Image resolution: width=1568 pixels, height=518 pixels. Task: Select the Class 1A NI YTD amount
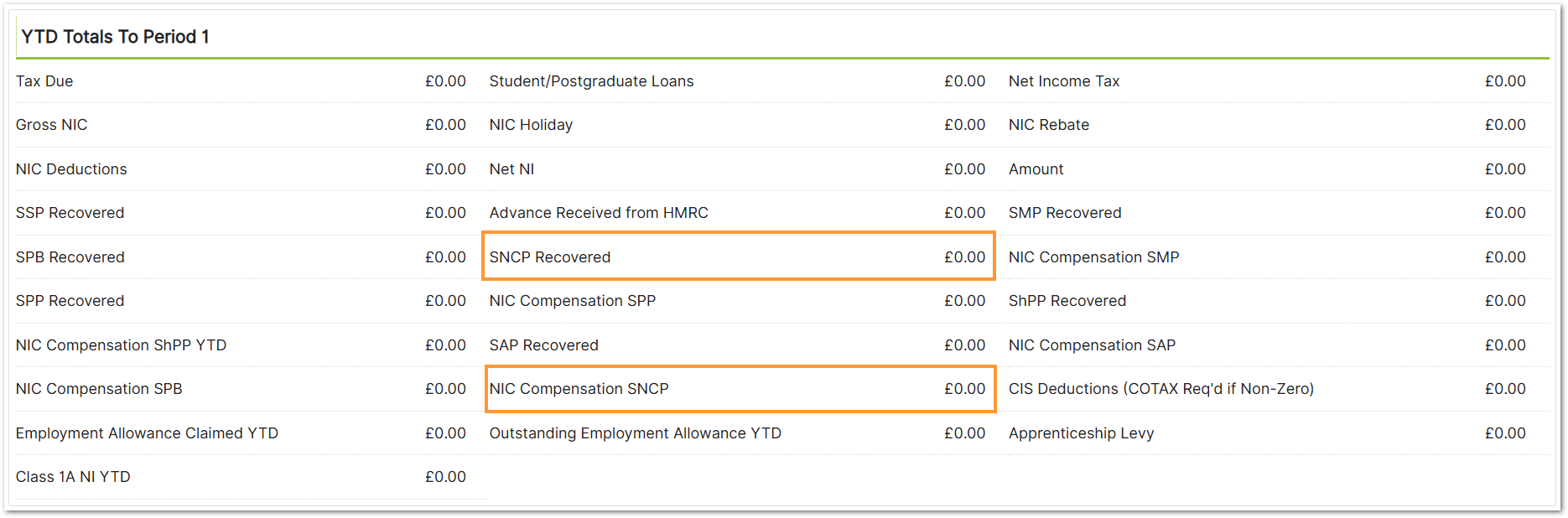click(x=445, y=477)
